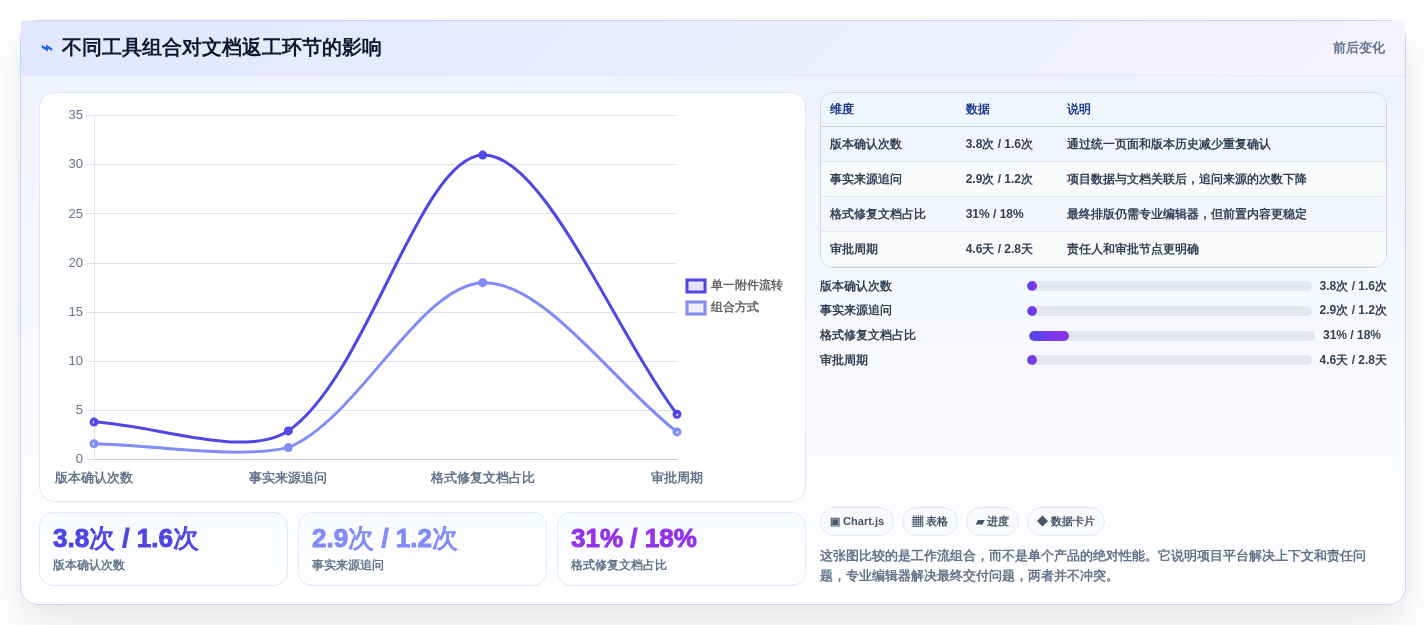Click the Chart.js tag chip
Image resolution: width=1426 pixels, height=625 pixels.
[857, 522]
